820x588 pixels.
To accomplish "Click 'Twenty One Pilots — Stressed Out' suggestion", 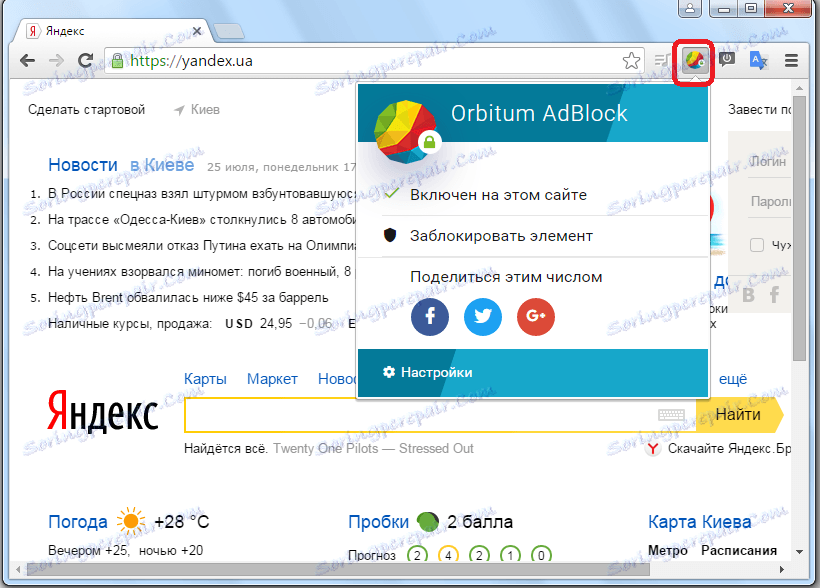I will pyautogui.click(x=373, y=449).
